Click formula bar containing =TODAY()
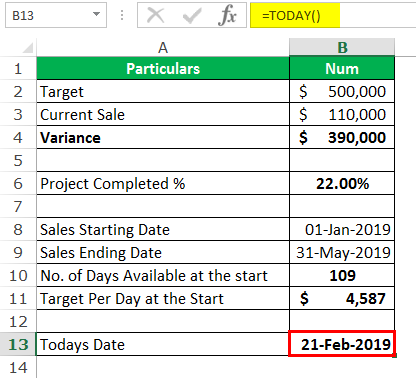The height and width of the screenshot is (378, 416). 333,15
